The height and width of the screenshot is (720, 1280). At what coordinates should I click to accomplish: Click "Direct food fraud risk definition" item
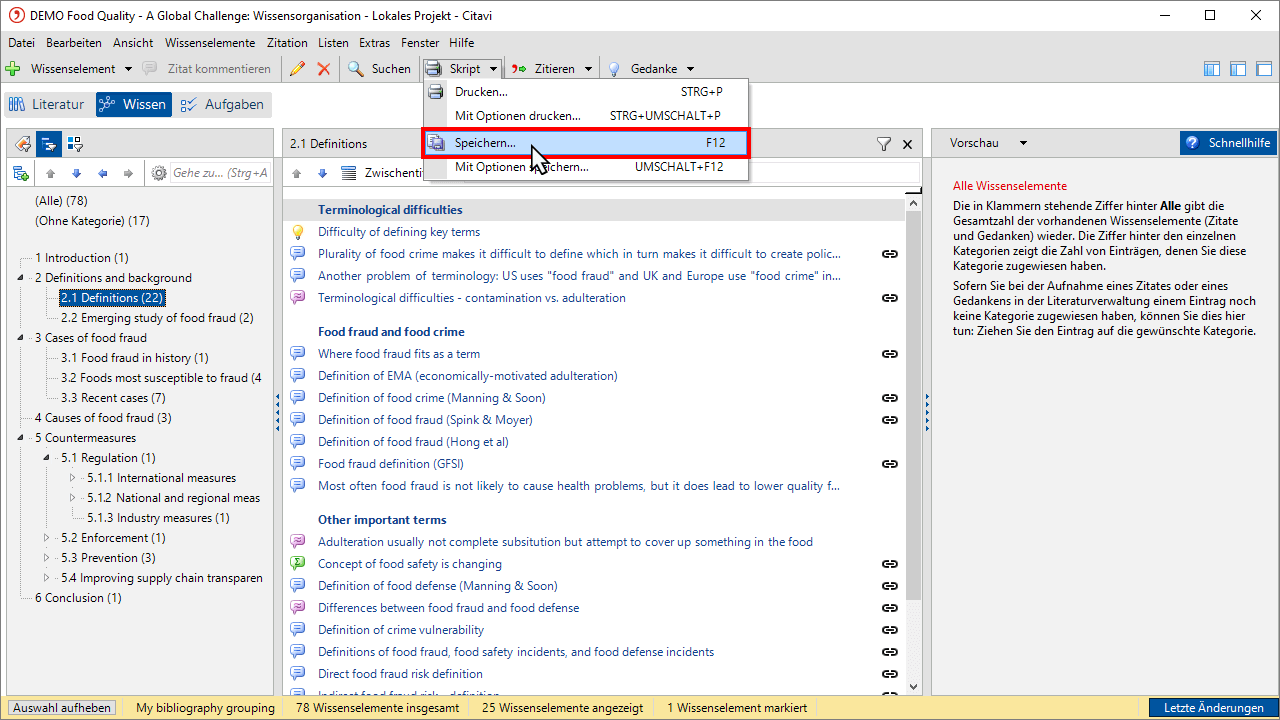[x=400, y=674]
